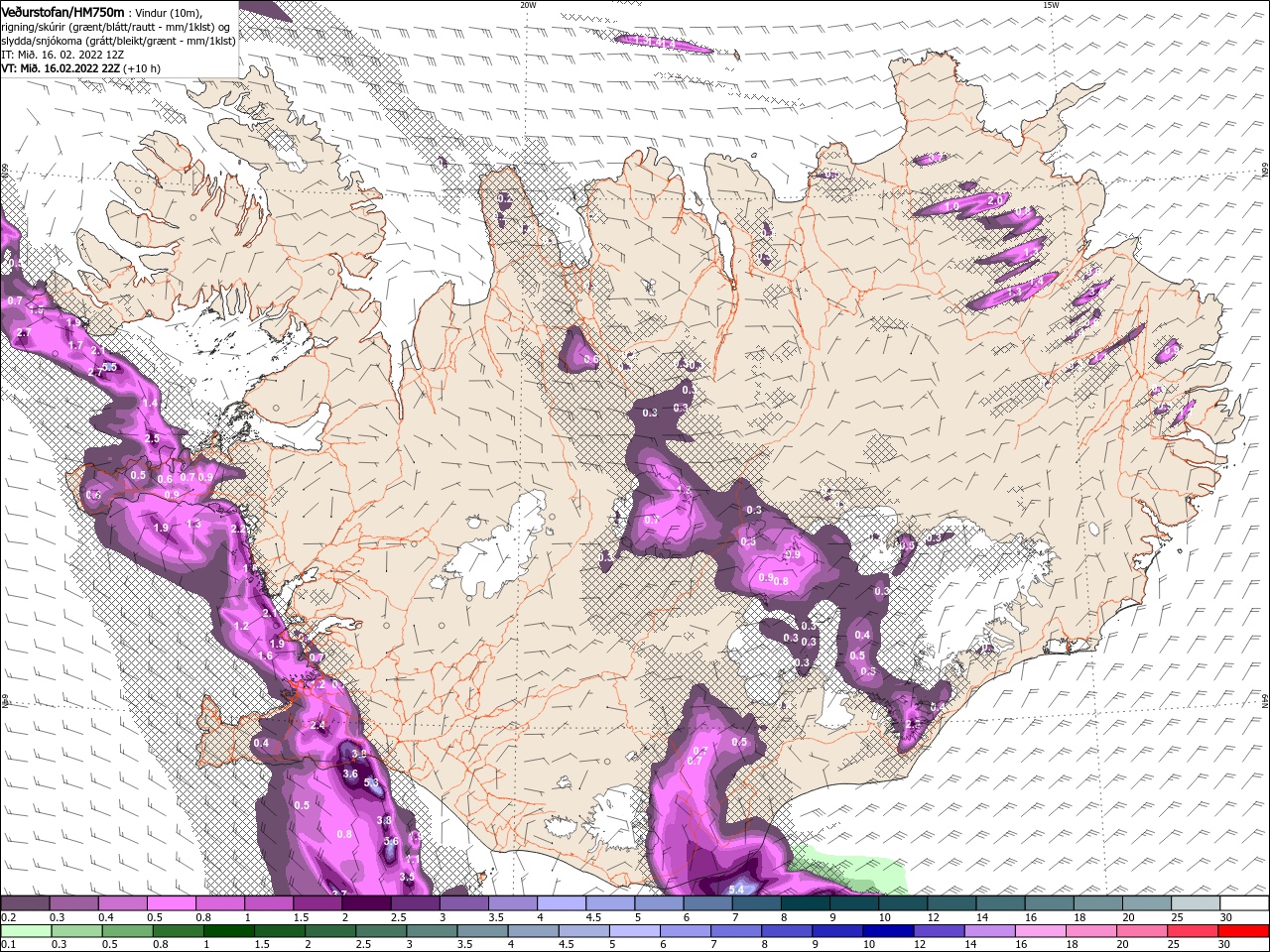Select upper legend swatch between 2 and 2.5
The width and height of the screenshot is (1270, 952).
tap(366, 903)
